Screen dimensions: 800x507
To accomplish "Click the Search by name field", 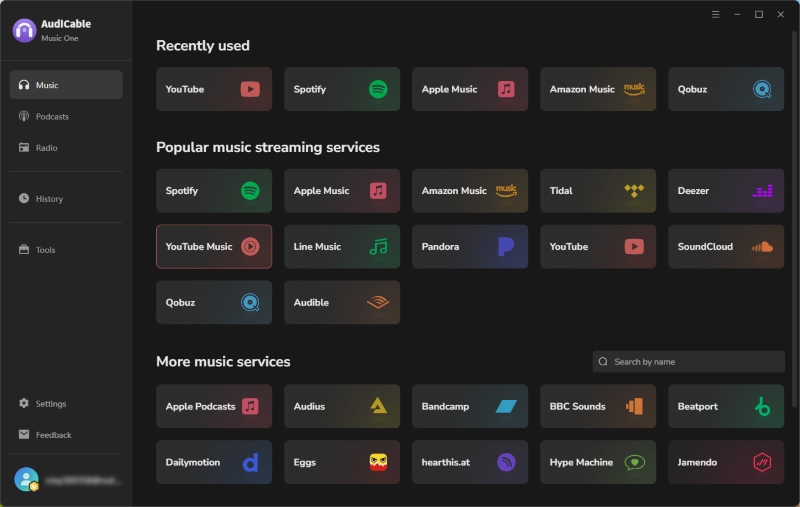I will 688,362.
